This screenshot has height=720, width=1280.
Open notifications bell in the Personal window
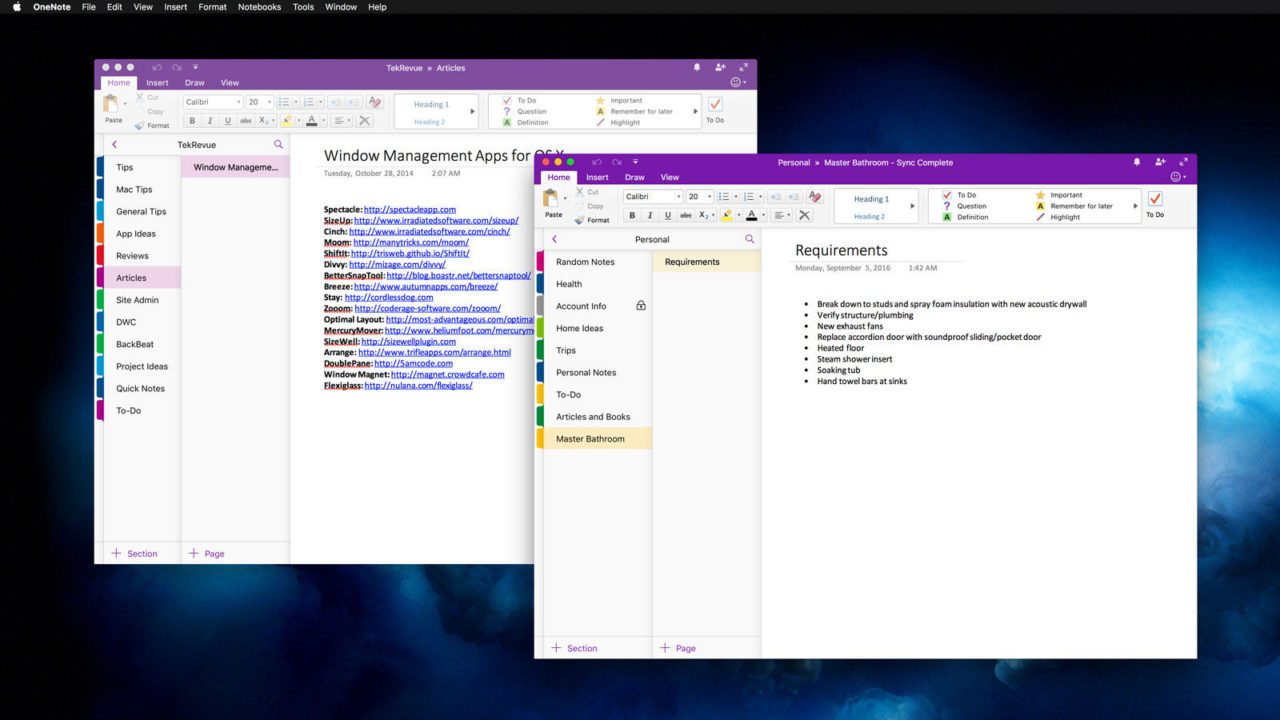[1136, 162]
